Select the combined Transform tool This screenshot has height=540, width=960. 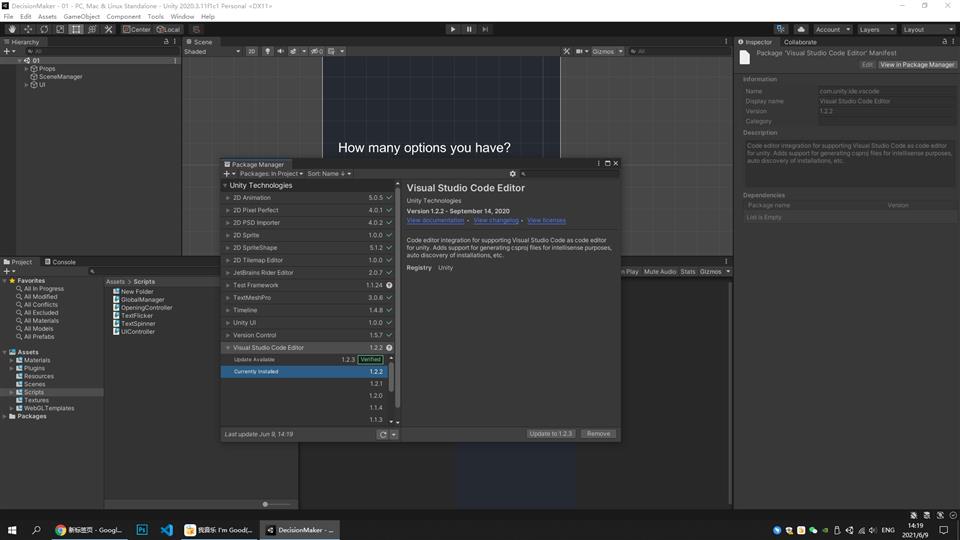click(x=92, y=29)
